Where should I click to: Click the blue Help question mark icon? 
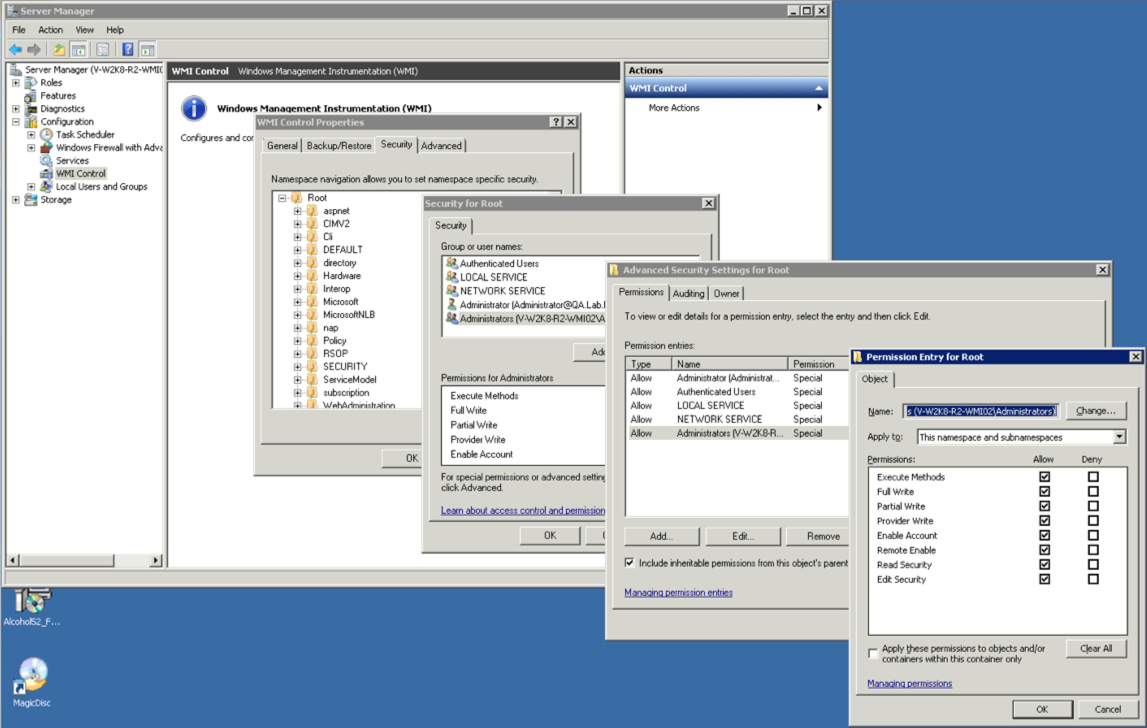point(127,50)
